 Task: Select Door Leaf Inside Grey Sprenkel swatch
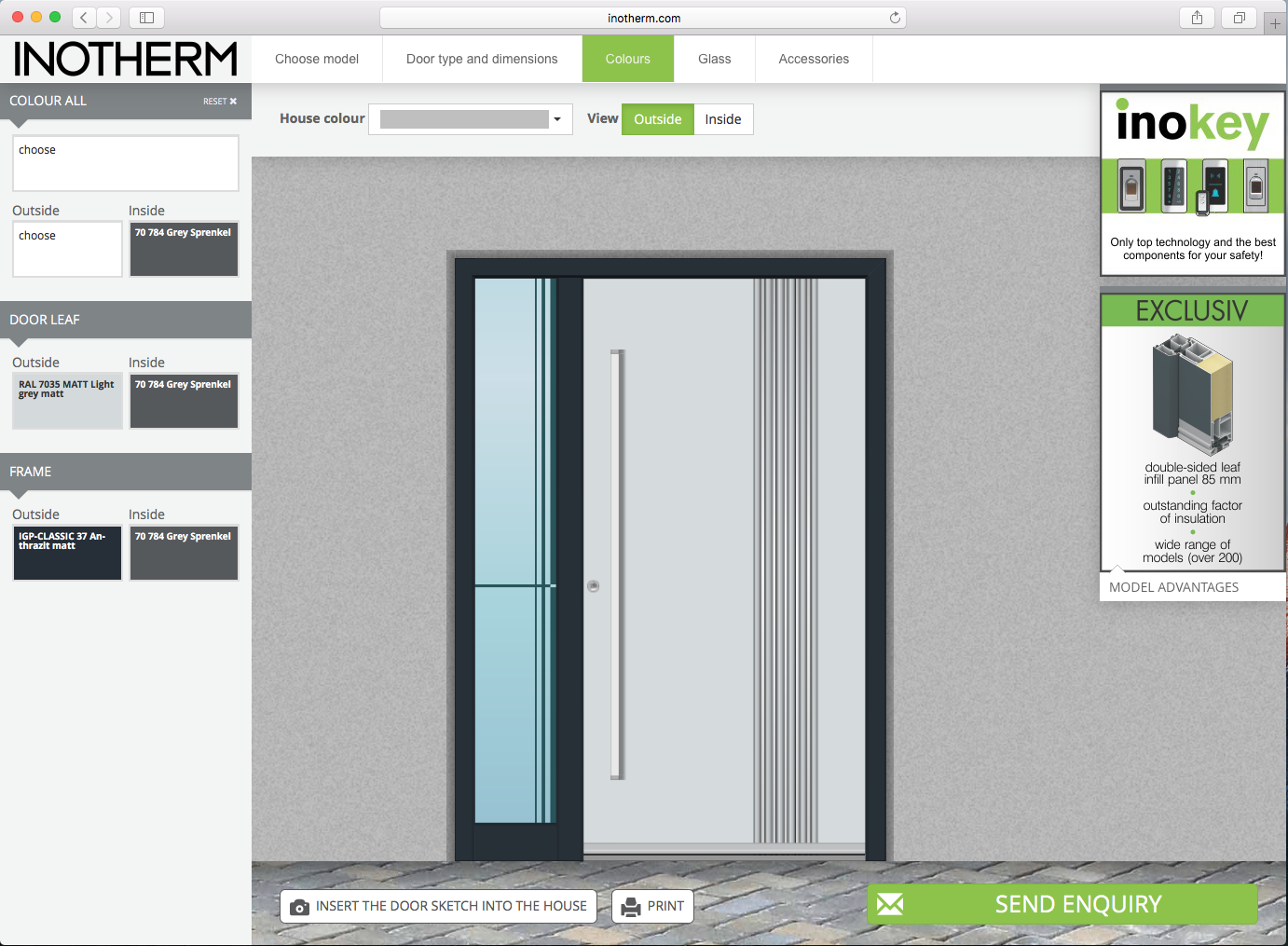tap(185, 401)
